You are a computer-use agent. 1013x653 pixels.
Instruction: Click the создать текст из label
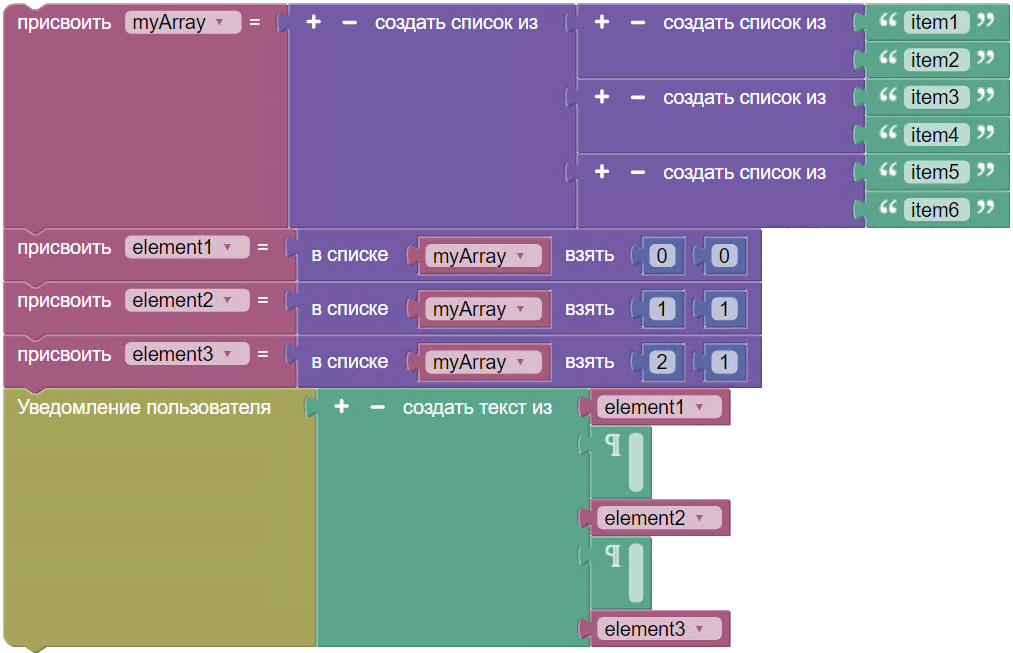tap(477, 408)
